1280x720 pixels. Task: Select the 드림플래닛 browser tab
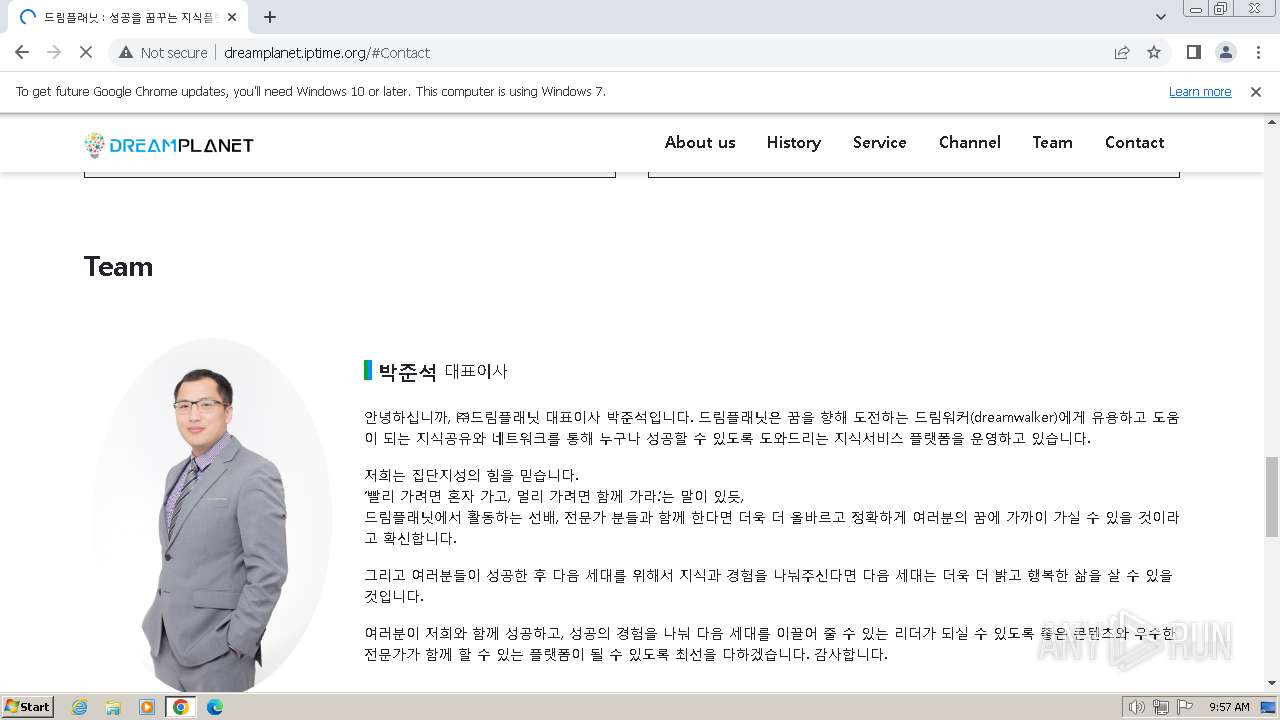pyautogui.click(x=125, y=17)
